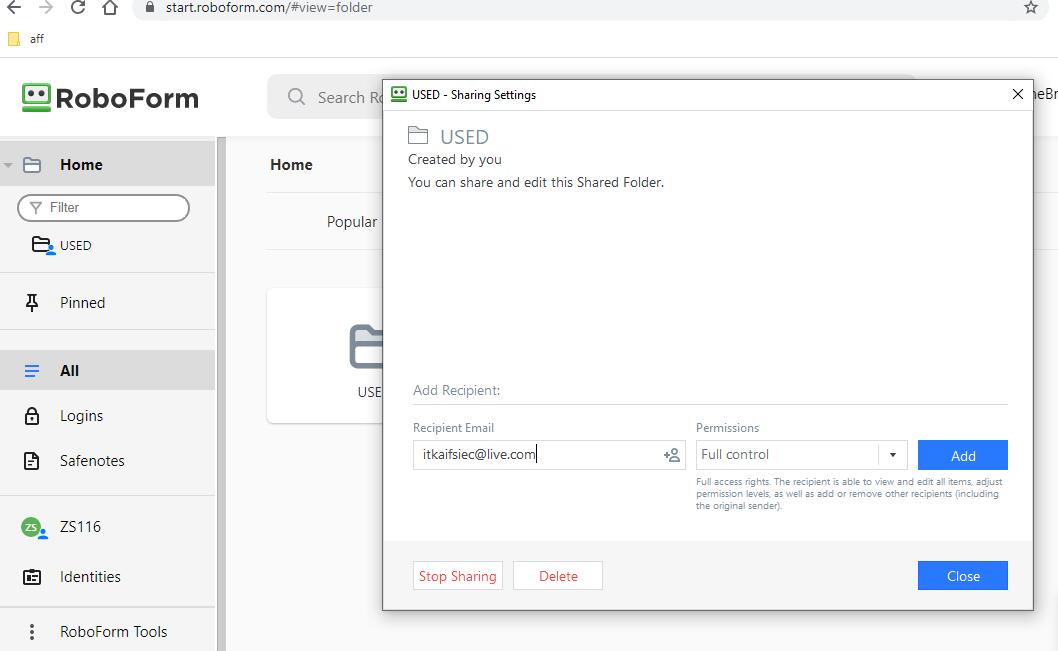Open RoboForm Tools three-dot menu
The image size is (1058, 651).
point(32,632)
